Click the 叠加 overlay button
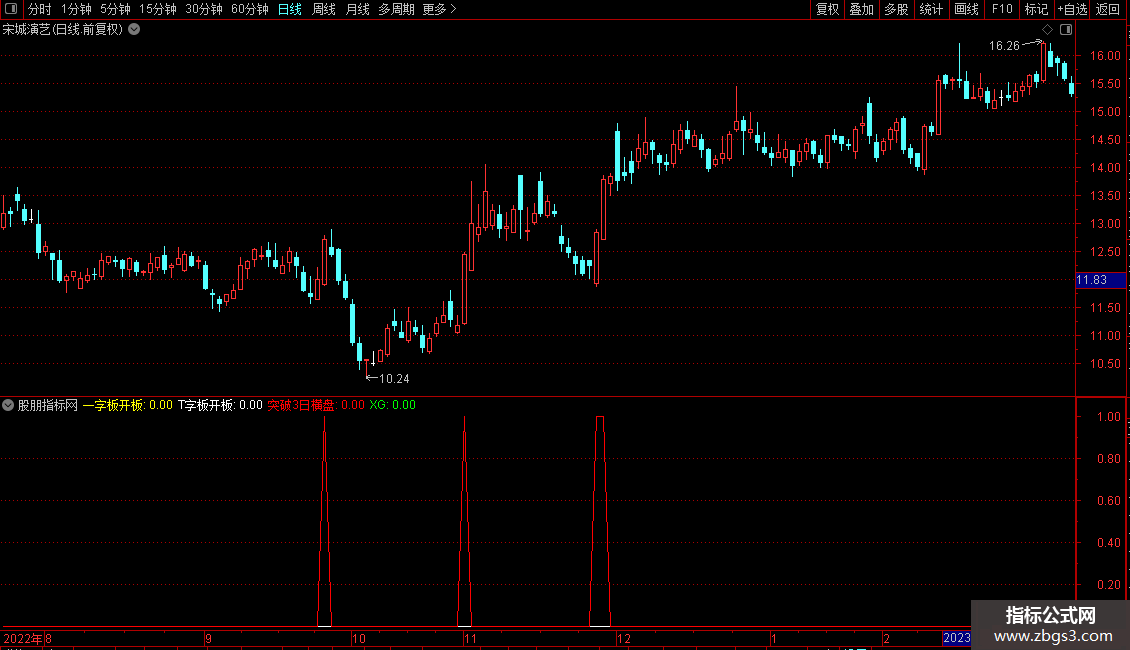The width and height of the screenshot is (1130, 650). [861, 9]
